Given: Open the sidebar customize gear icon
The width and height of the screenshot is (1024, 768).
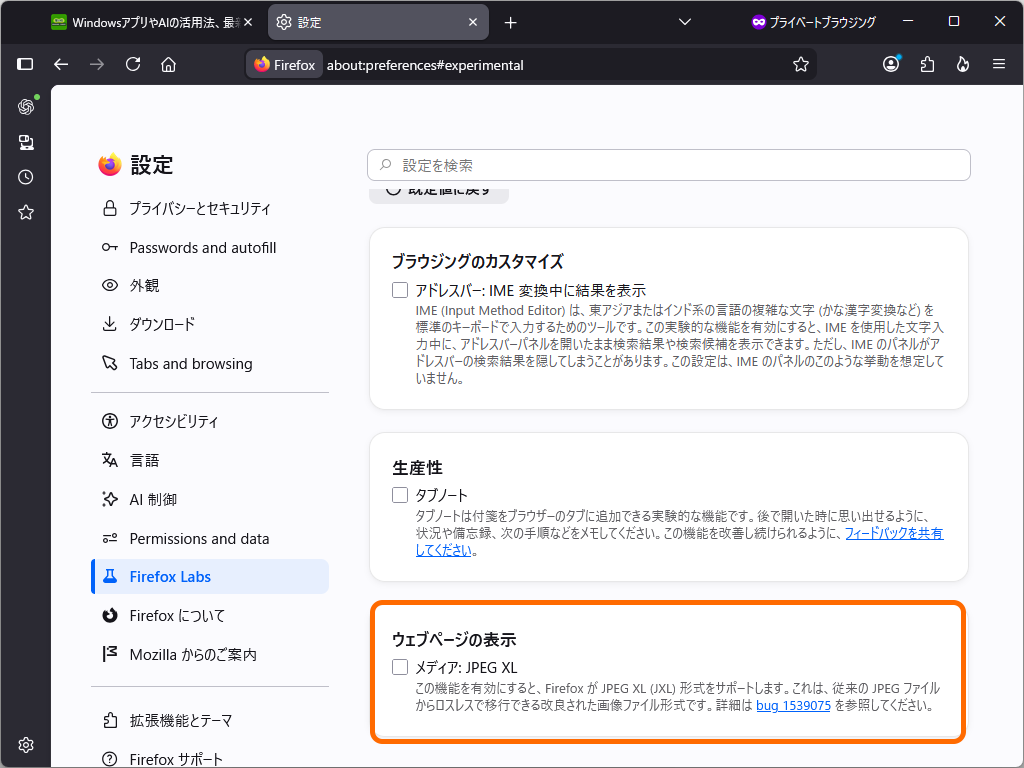Looking at the screenshot, I should [25, 744].
